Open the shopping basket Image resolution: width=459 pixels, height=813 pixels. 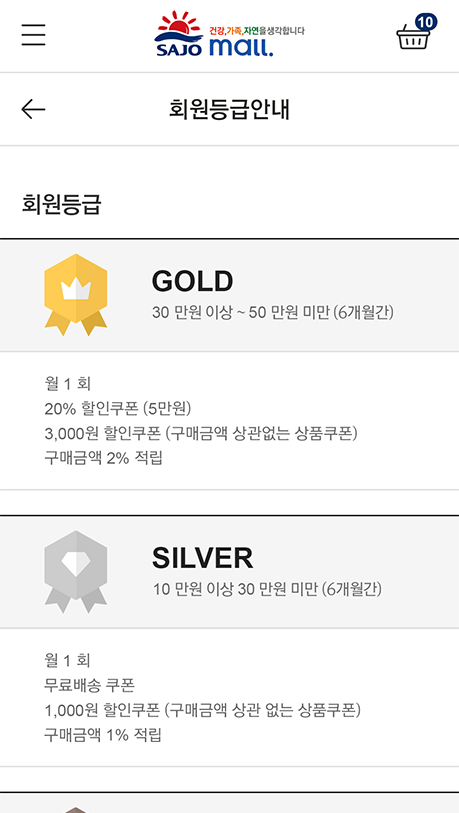click(413, 38)
